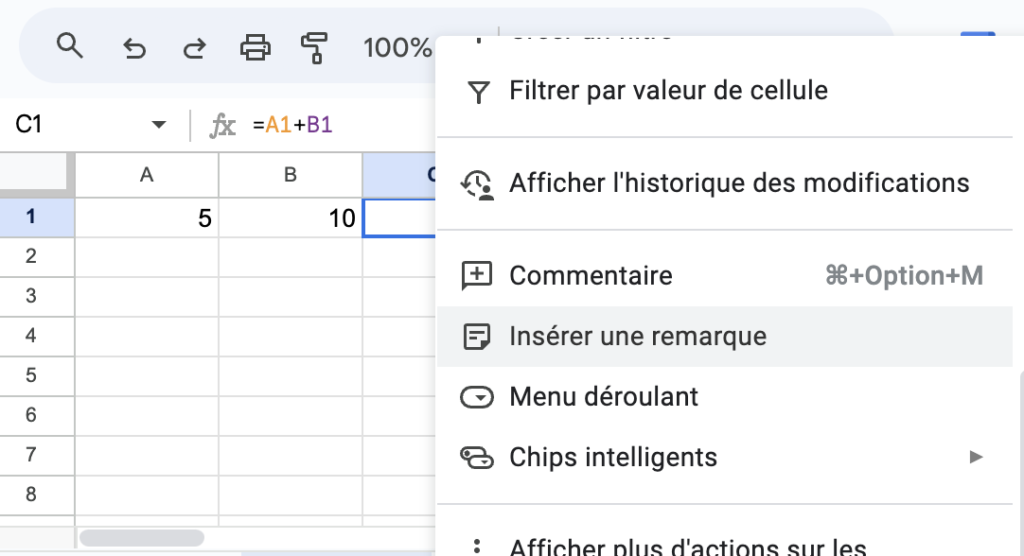This screenshot has width=1024, height=556.
Task: Open the zoom 100% dropdown
Action: 397,47
